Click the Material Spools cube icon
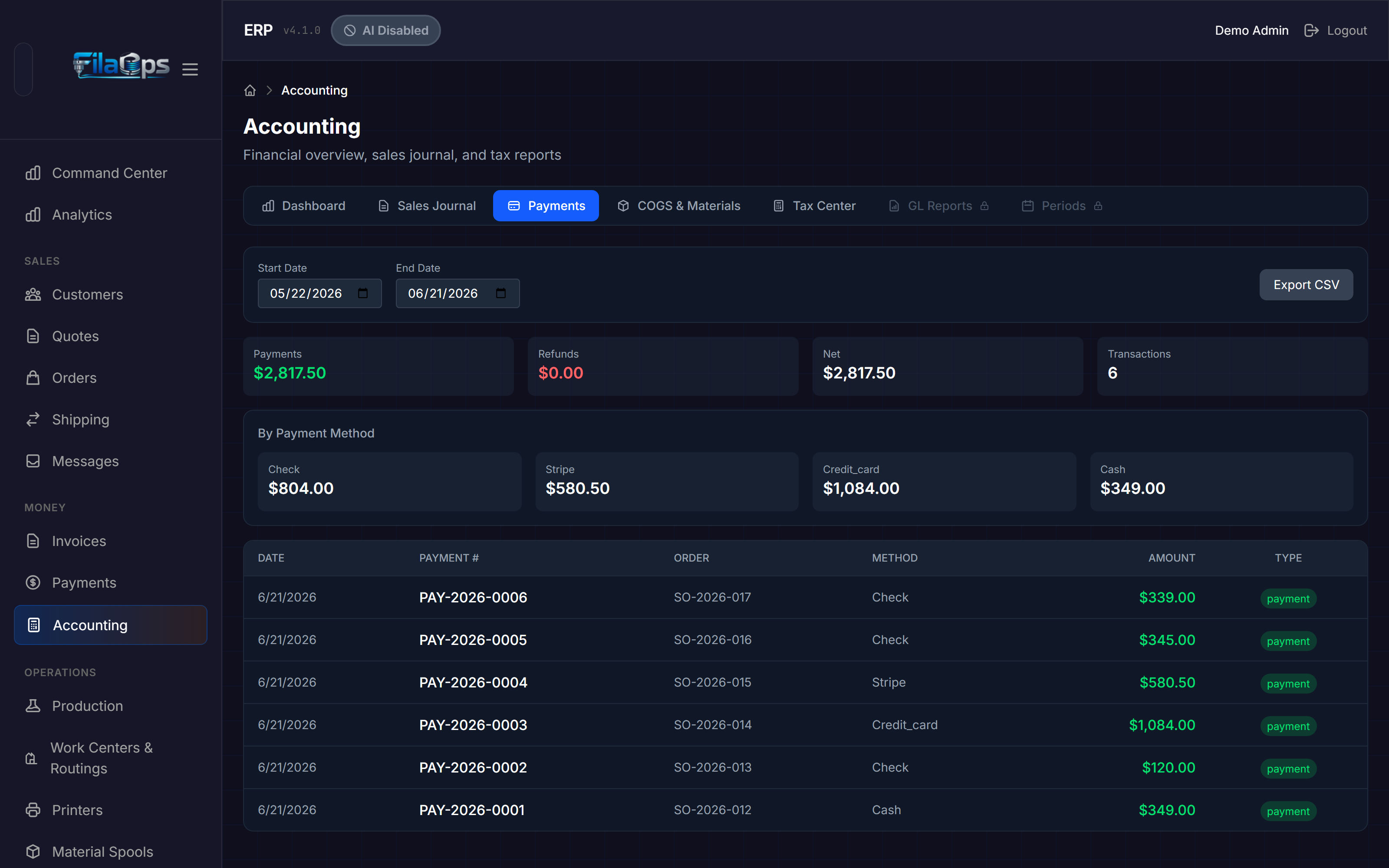The image size is (1389, 868). click(33, 852)
